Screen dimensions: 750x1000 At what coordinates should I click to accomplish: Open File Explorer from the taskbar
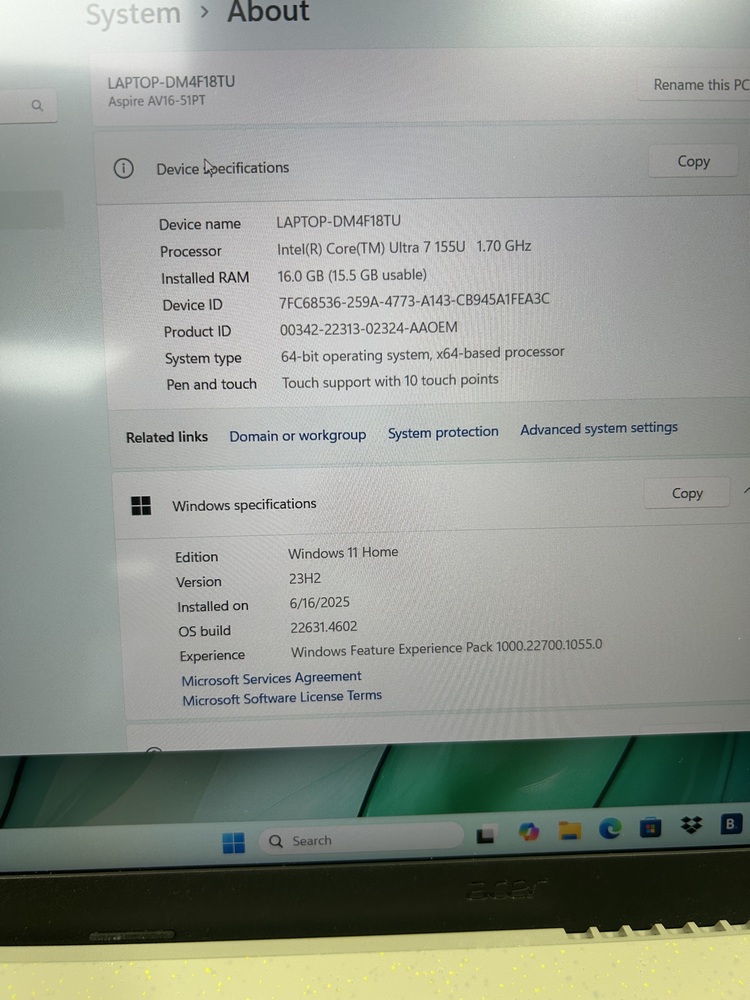(570, 830)
